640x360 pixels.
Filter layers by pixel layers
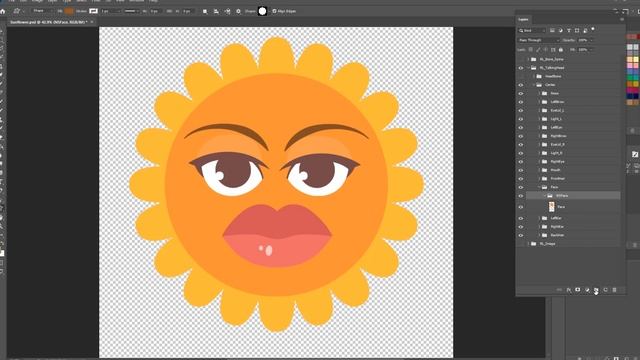pyautogui.click(x=552, y=31)
